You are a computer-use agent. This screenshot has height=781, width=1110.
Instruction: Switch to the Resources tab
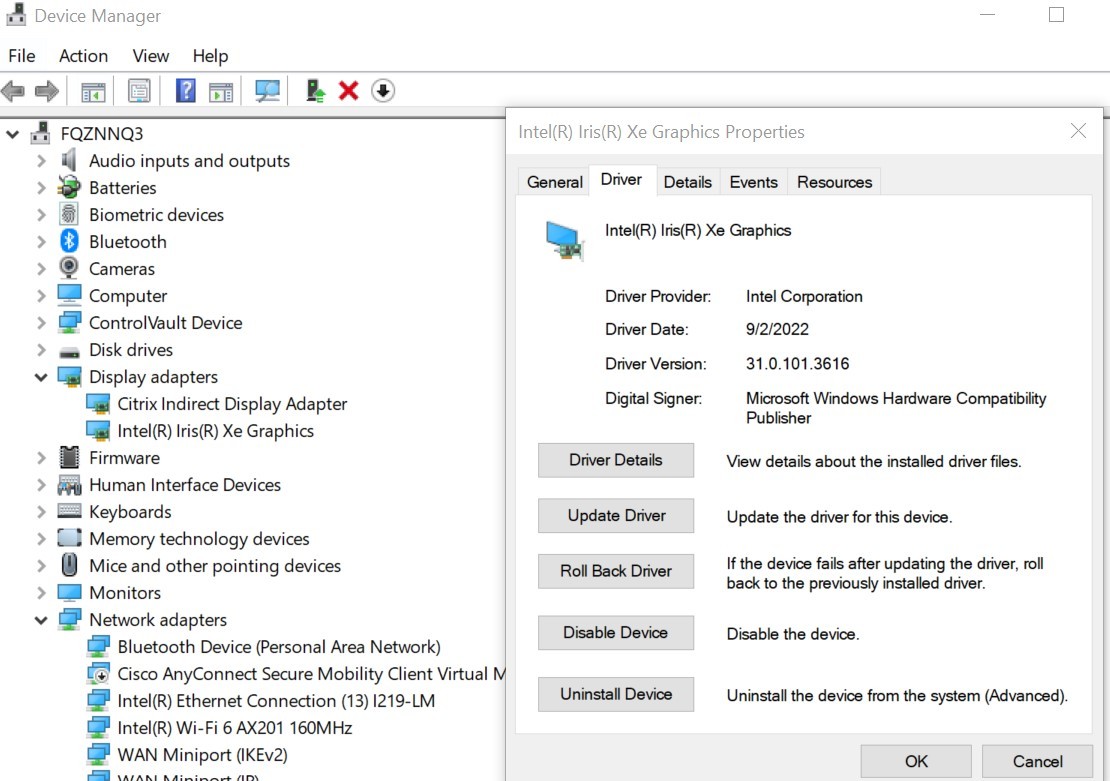coord(834,182)
